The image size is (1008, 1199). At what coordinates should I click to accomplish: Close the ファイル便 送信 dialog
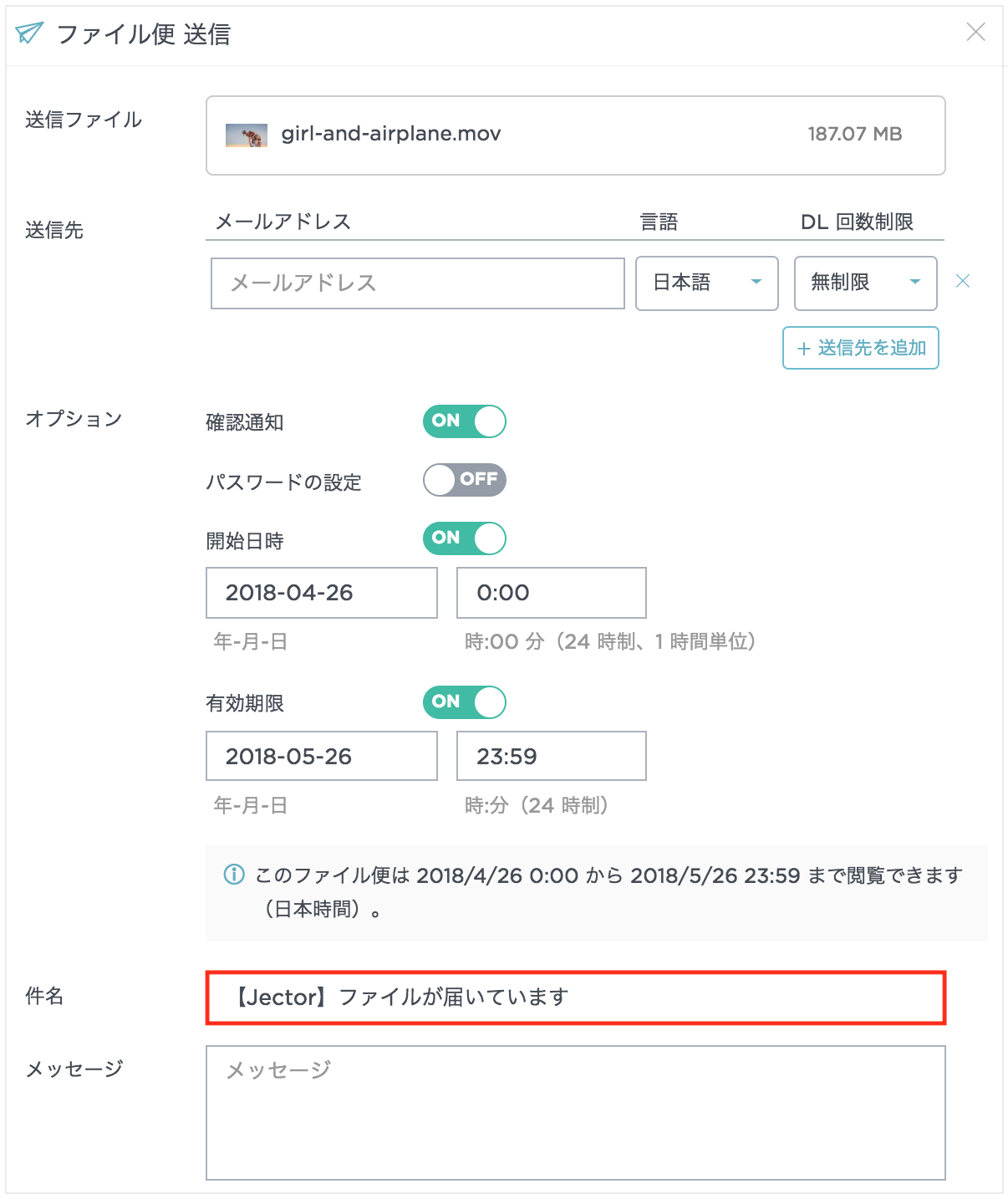[x=975, y=32]
